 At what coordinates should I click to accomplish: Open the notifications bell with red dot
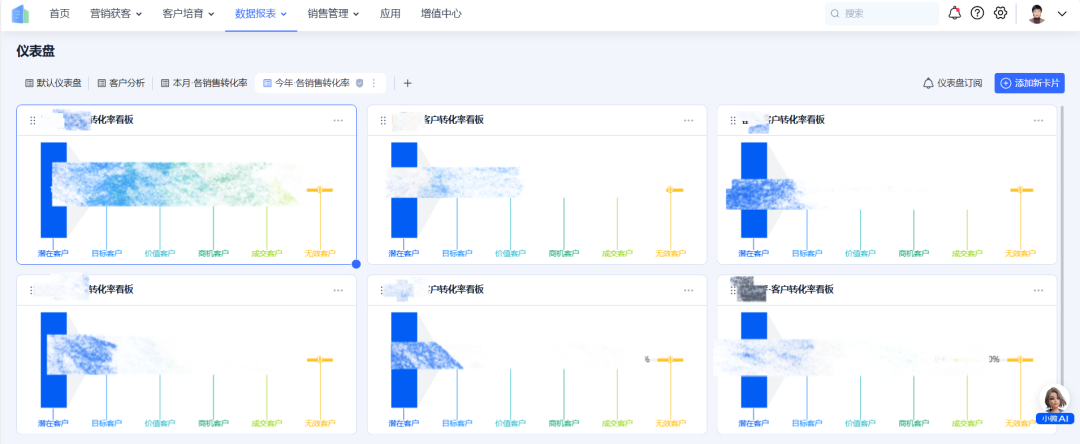click(x=954, y=13)
